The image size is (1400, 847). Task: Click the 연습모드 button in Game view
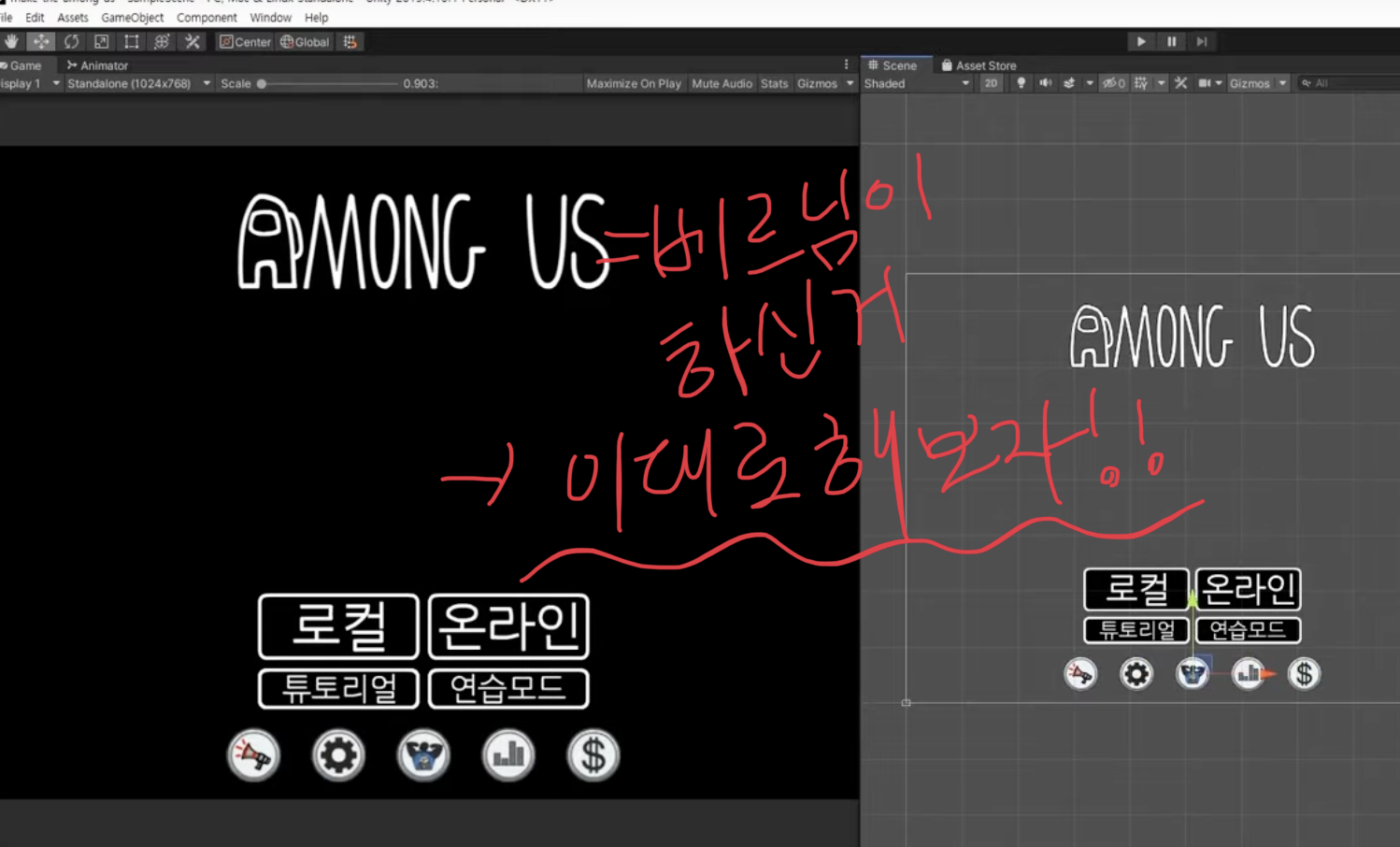pyautogui.click(x=508, y=689)
